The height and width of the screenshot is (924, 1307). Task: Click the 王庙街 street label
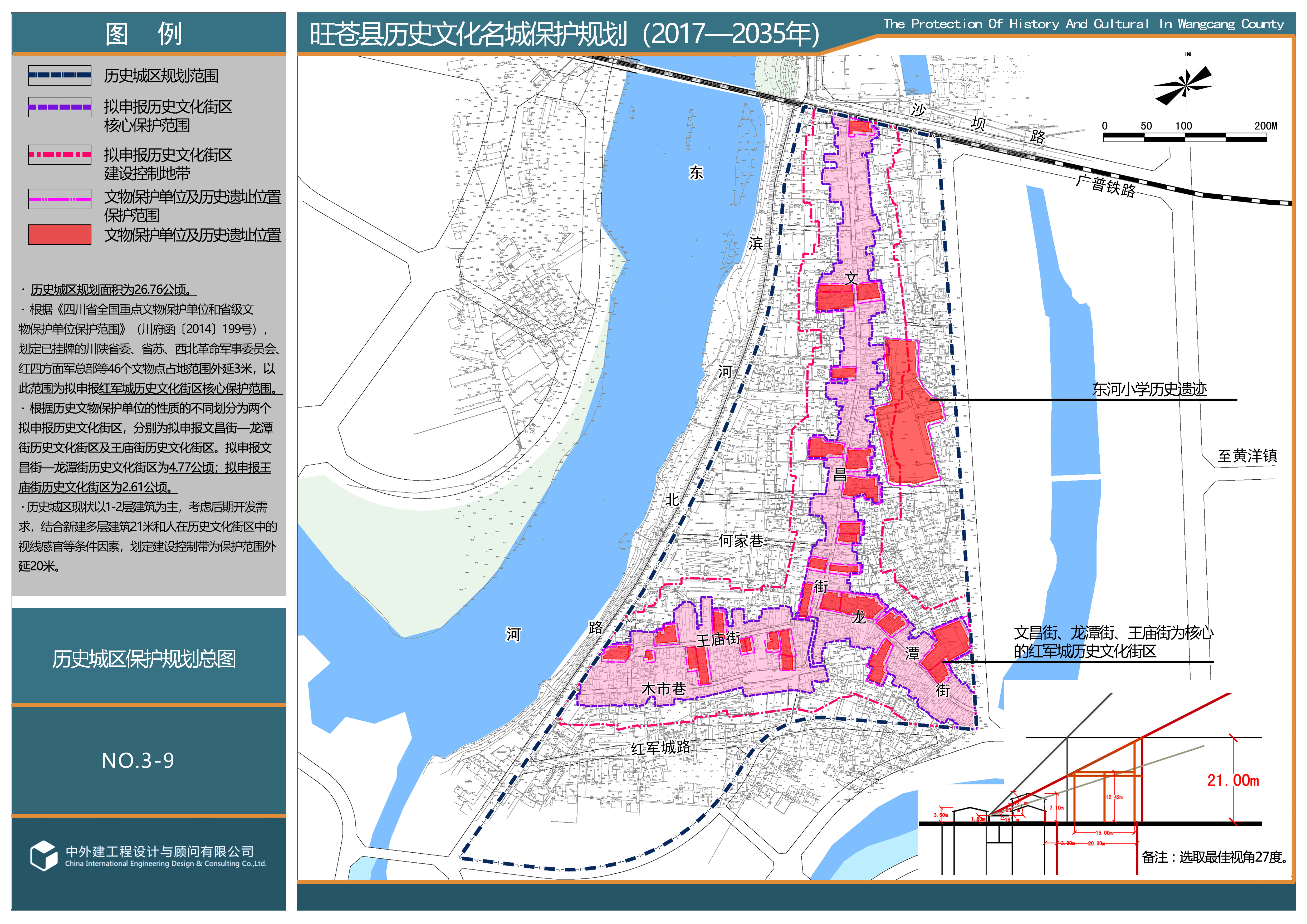[718, 639]
